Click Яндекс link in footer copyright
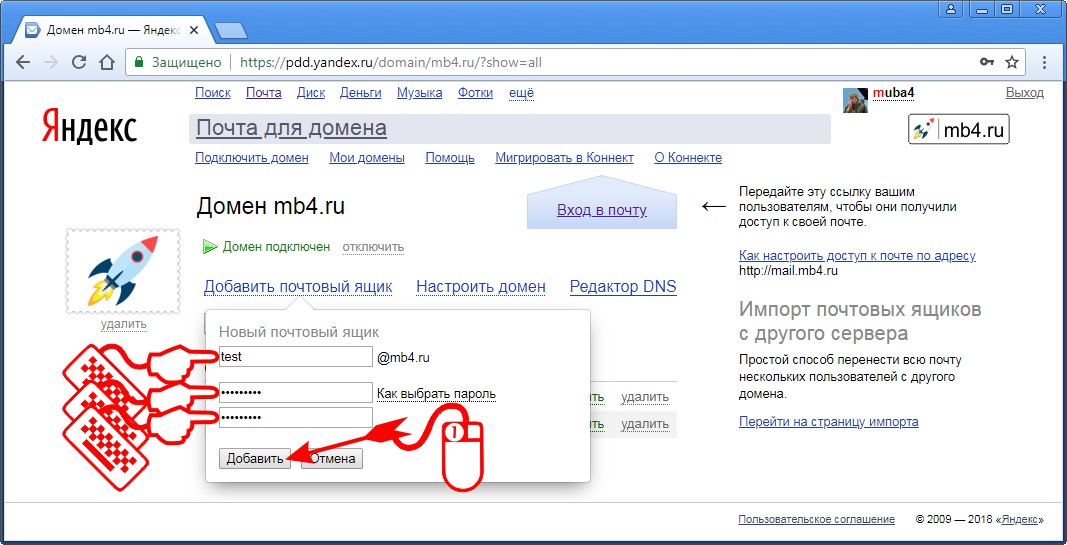This screenshot has width=1067, height=545. (x=1019, y=520)
